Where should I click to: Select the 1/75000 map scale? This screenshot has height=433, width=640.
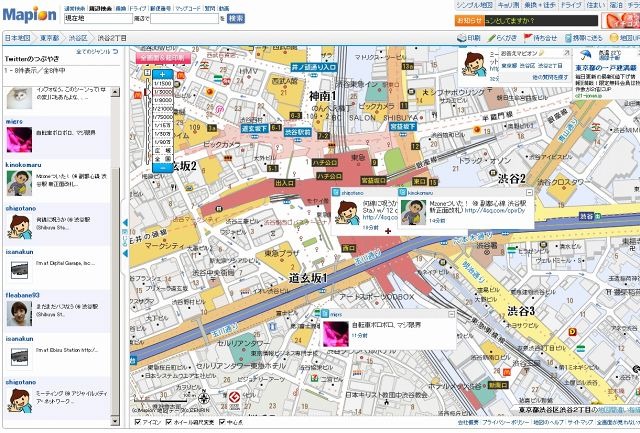pyautogui.click(x=162, y=117)
